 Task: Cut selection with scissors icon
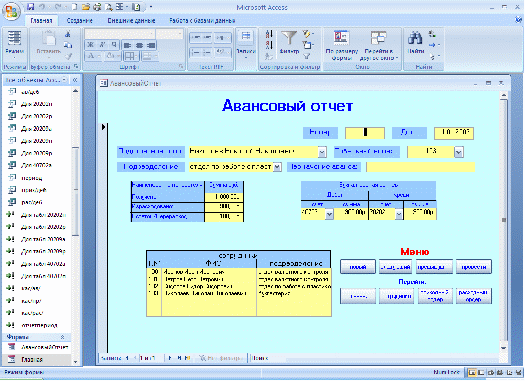coord(68,34)
